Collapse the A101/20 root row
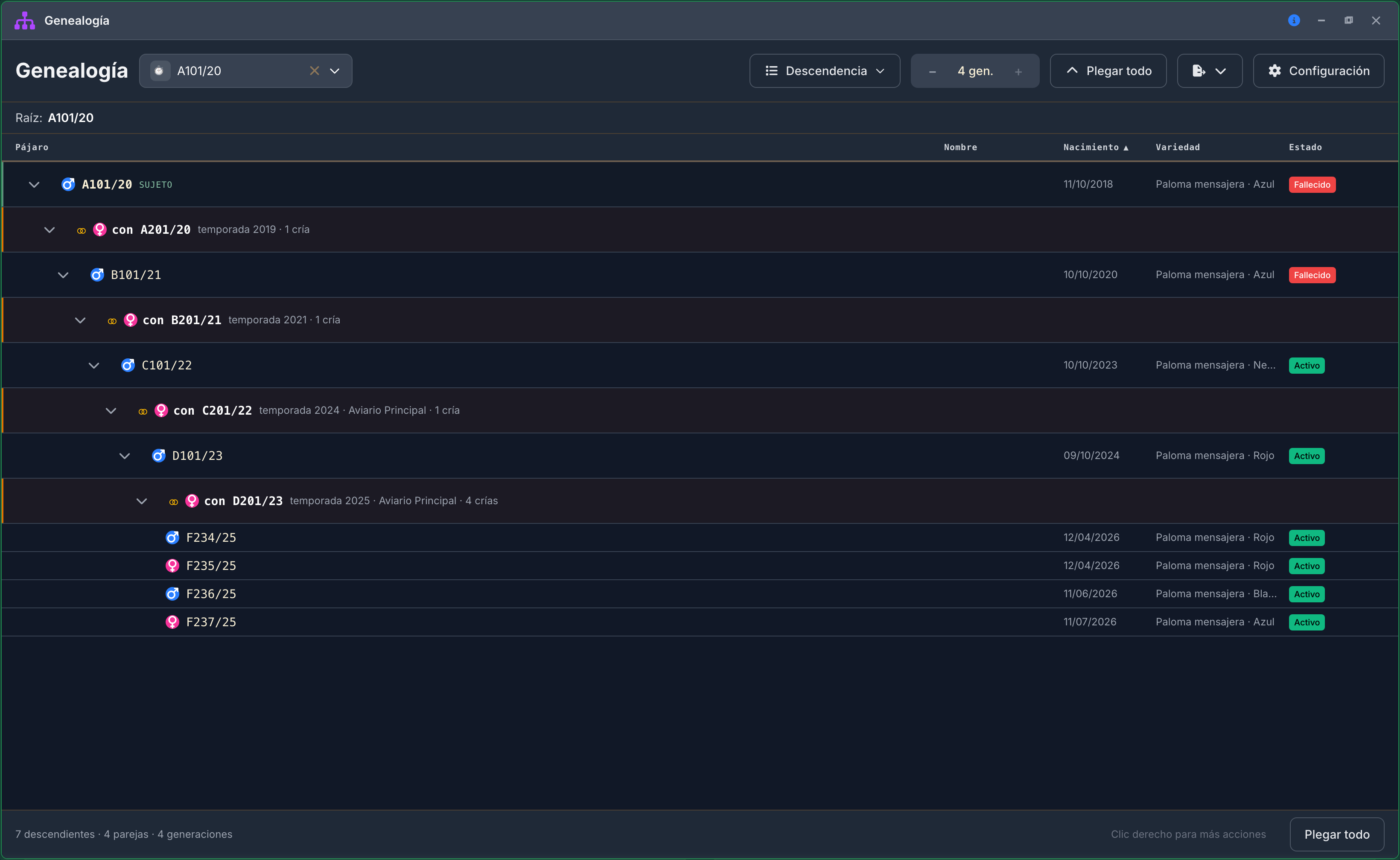Viewport: 1400px width, 860px height. point(34,185)
